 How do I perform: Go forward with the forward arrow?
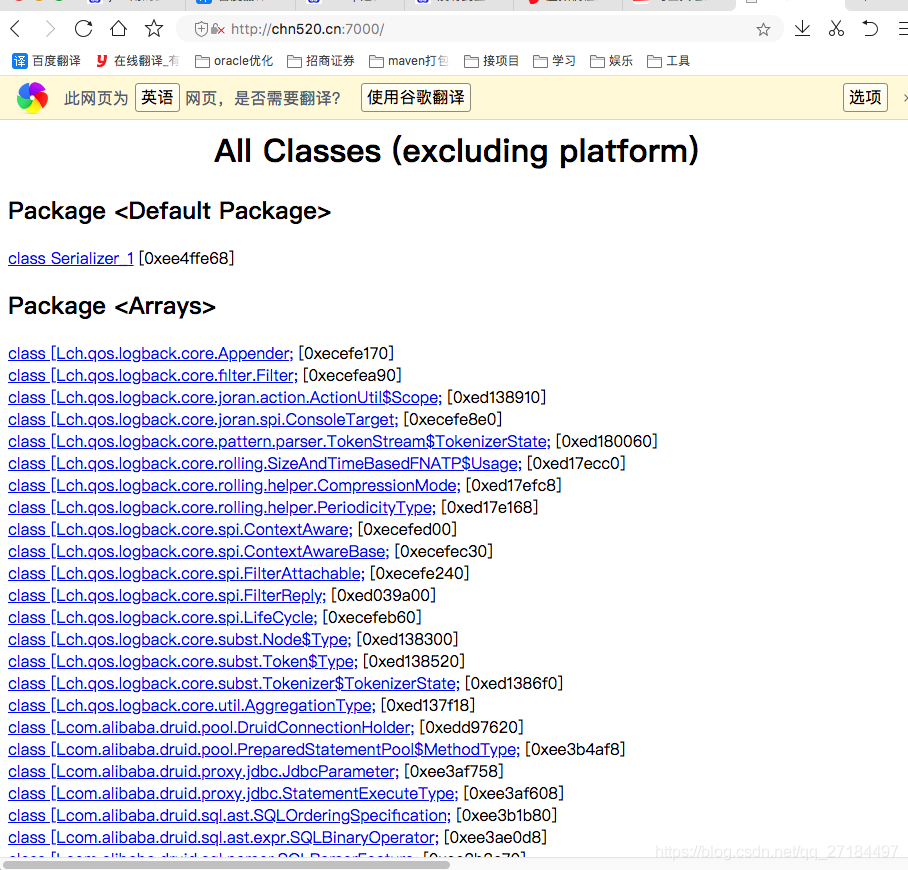[50, 28]
